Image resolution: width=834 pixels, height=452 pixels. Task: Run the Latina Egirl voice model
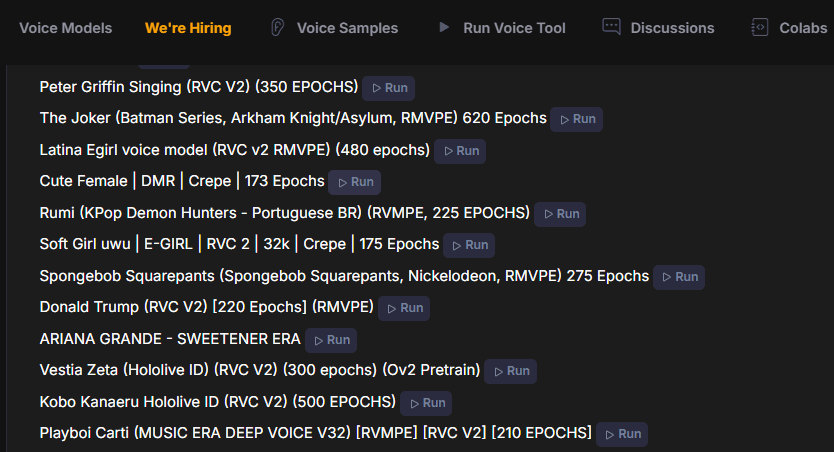tap(460, 151)
